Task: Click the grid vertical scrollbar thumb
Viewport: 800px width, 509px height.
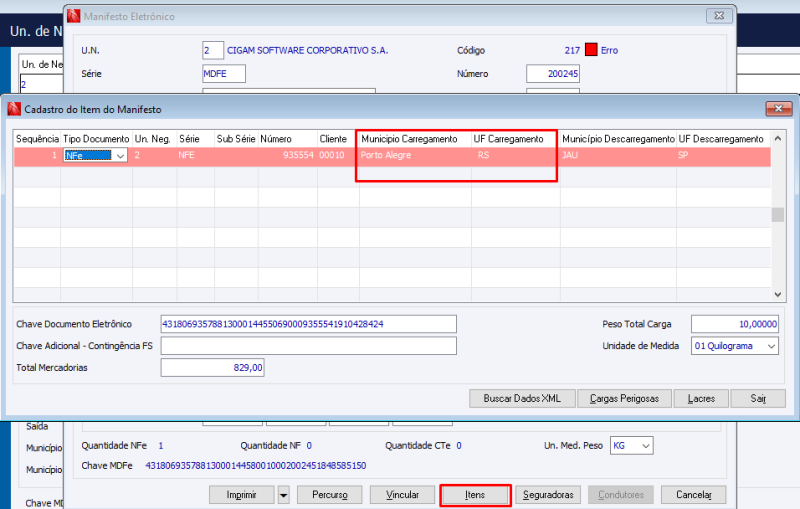Action: tap(778, 215)
